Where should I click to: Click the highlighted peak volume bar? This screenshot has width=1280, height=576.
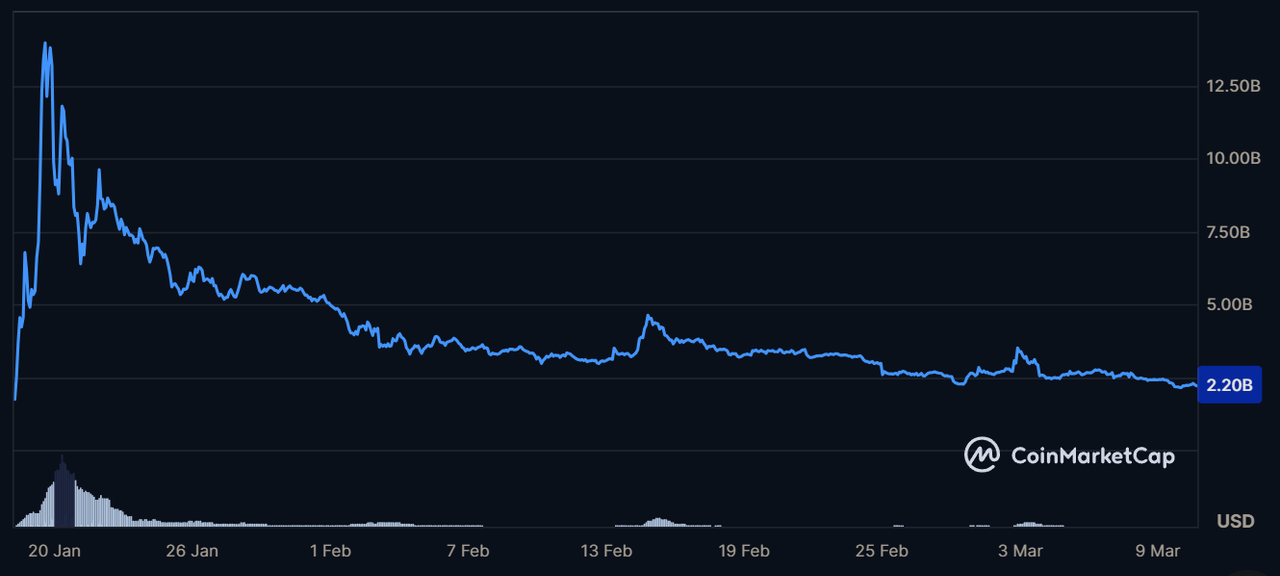(x=64, y=493)
